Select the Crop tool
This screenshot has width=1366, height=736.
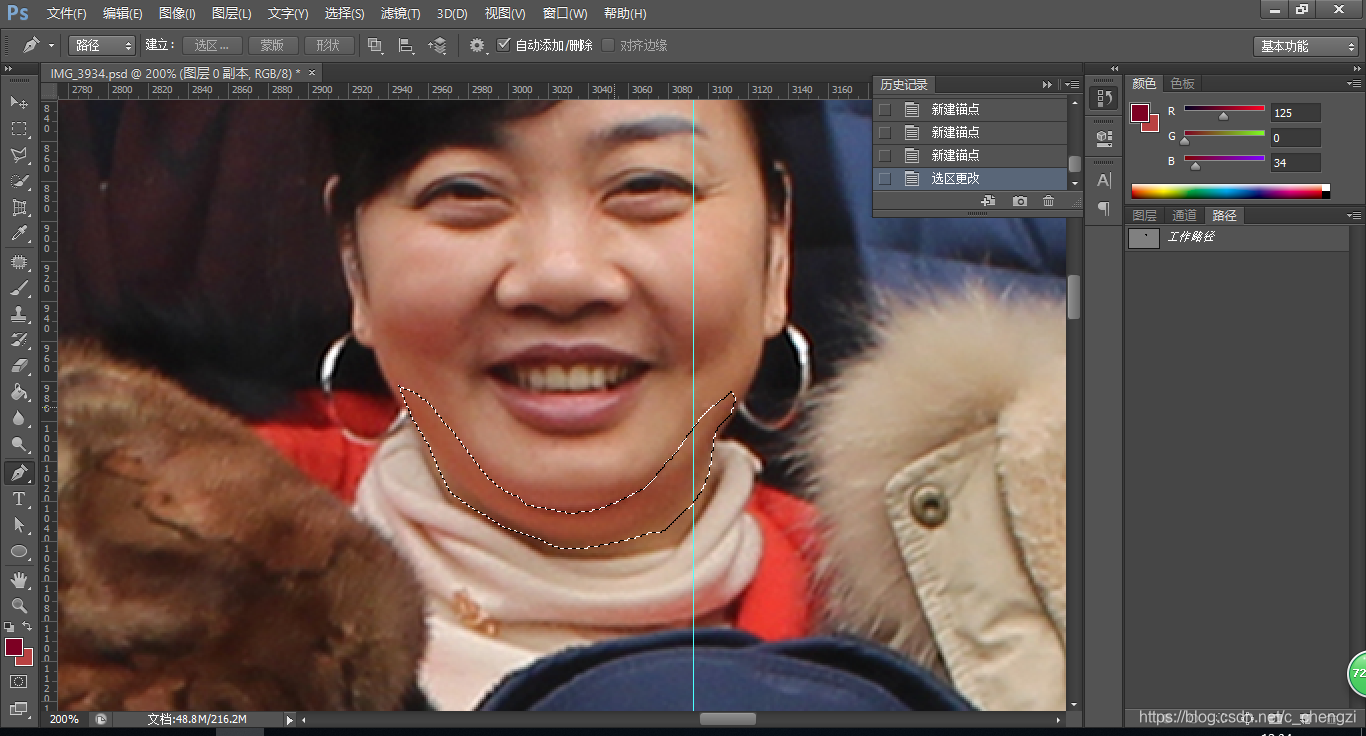pyautogui.click(x=19, y=208)
